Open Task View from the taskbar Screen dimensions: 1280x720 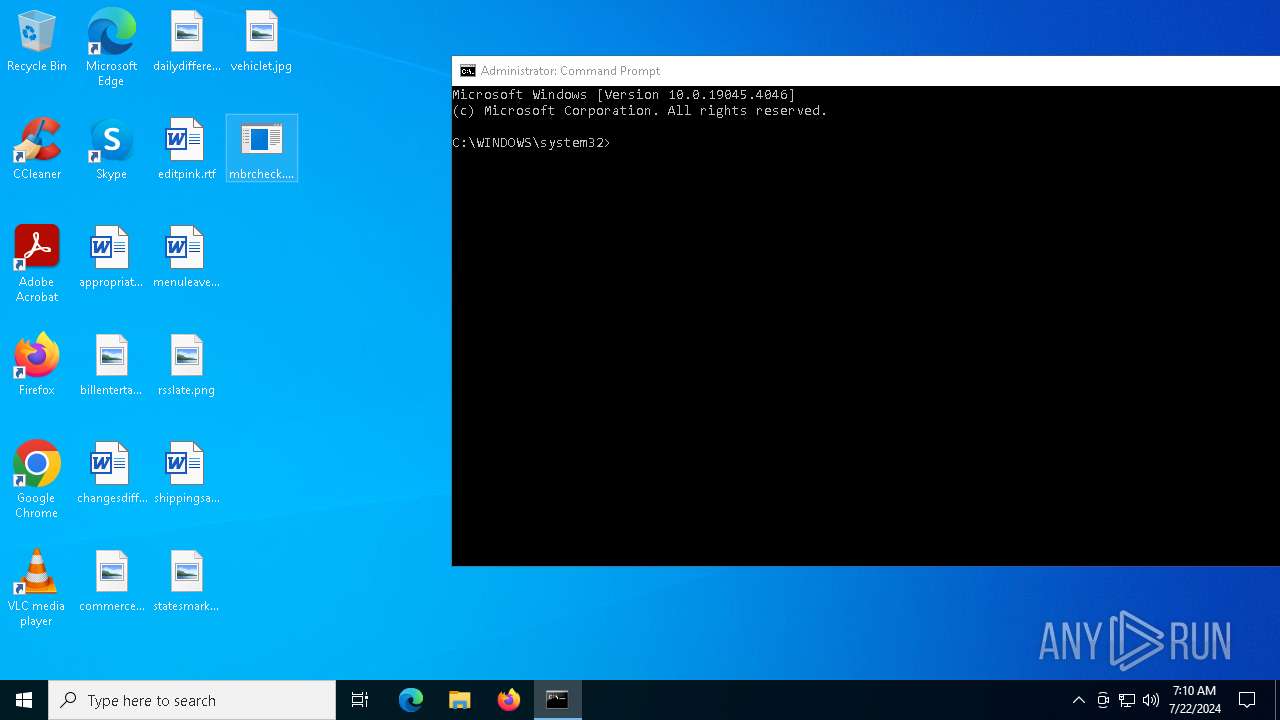(x=360, y=700)
